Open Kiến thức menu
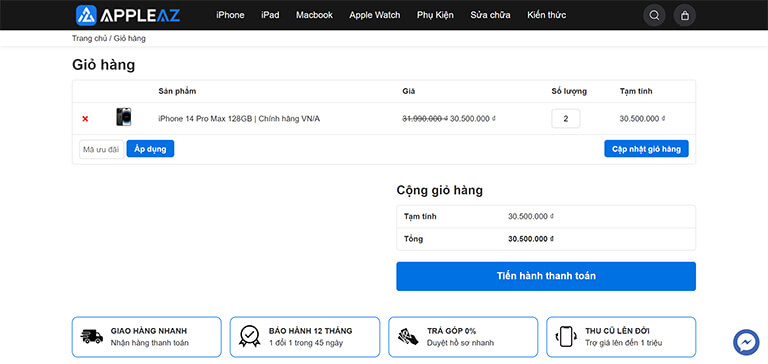 tap(547, 15)
